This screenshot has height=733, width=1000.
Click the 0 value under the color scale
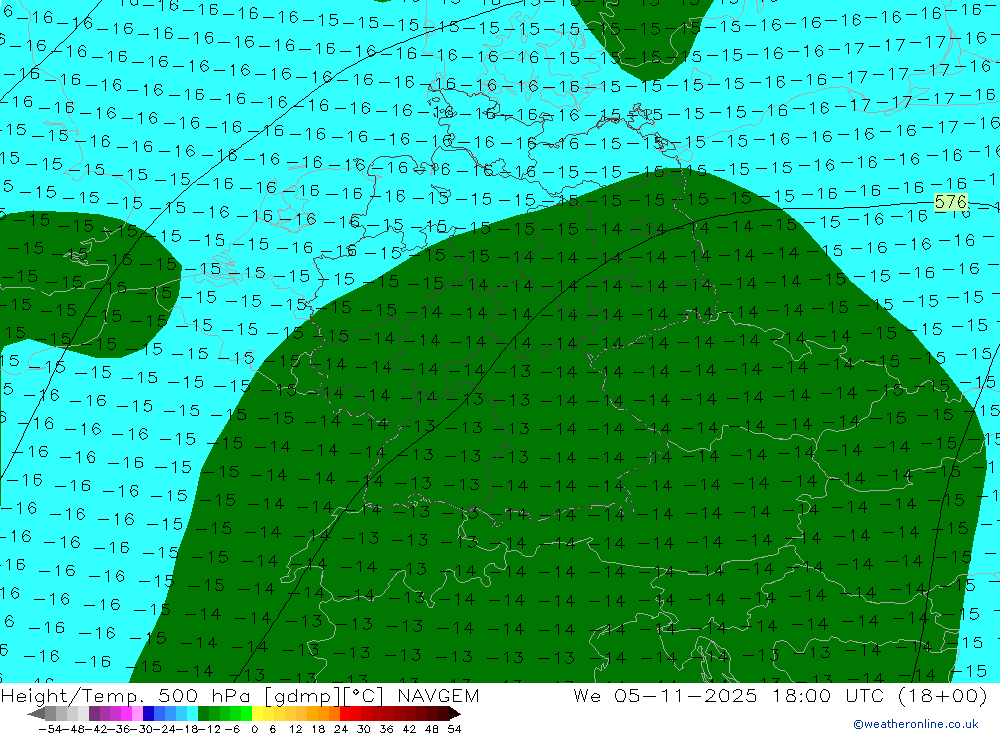(254, 729)
